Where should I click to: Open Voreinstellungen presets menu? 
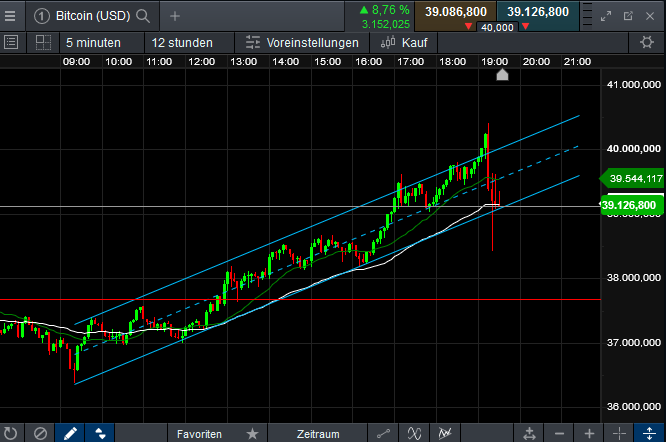302,43
